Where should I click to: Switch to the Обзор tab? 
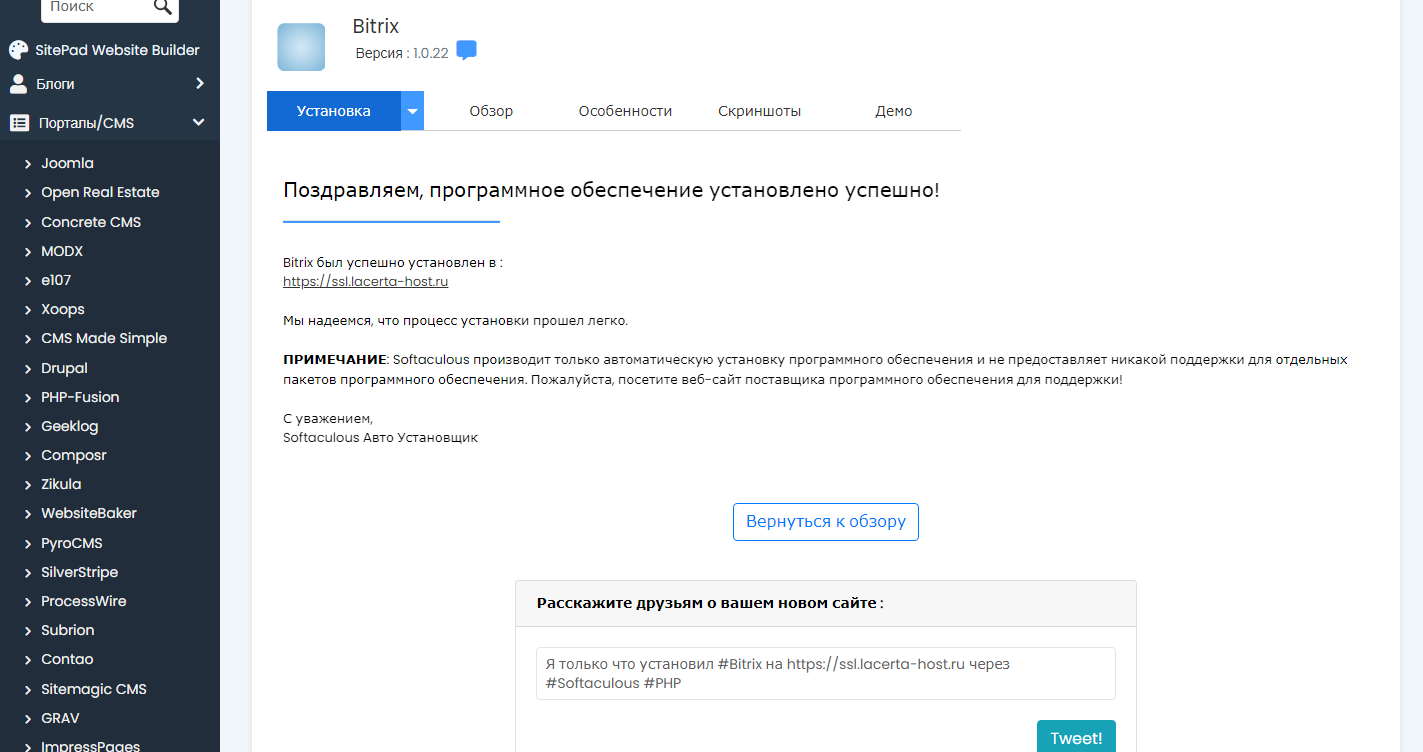[x=491, y=111]
